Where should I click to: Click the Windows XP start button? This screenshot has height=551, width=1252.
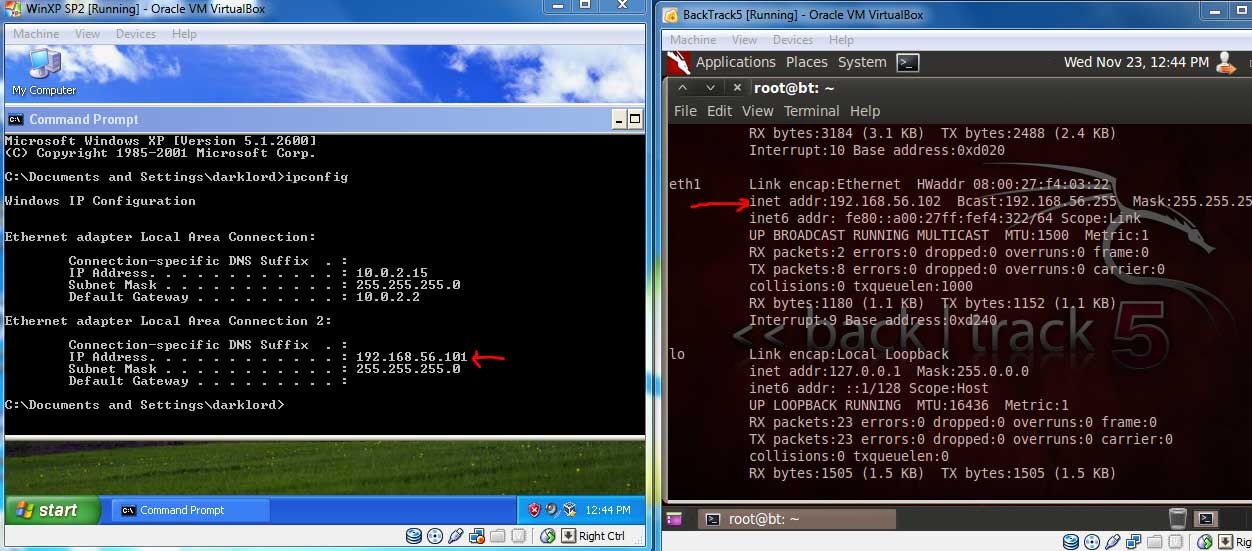(x=53, y=510)
